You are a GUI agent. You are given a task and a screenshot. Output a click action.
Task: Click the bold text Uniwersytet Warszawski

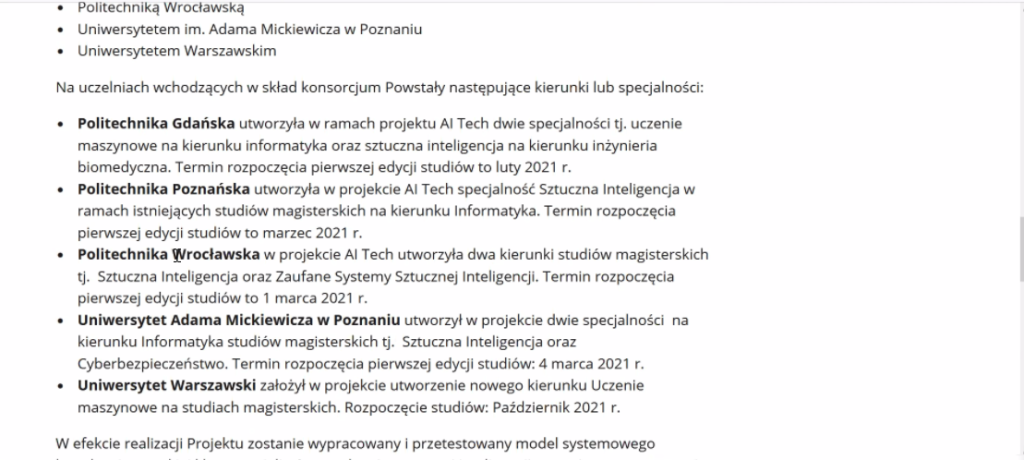[167, 386]
